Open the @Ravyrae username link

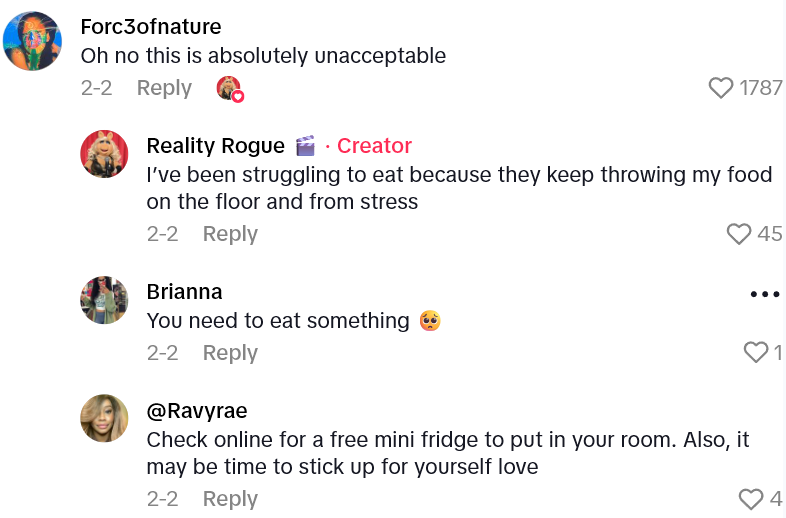pos(197,411)
